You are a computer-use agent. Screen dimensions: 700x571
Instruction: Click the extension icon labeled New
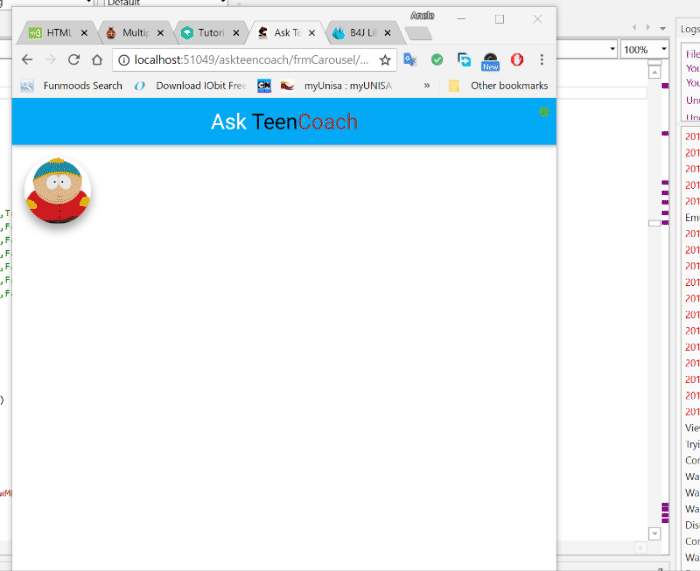(490, 61)
